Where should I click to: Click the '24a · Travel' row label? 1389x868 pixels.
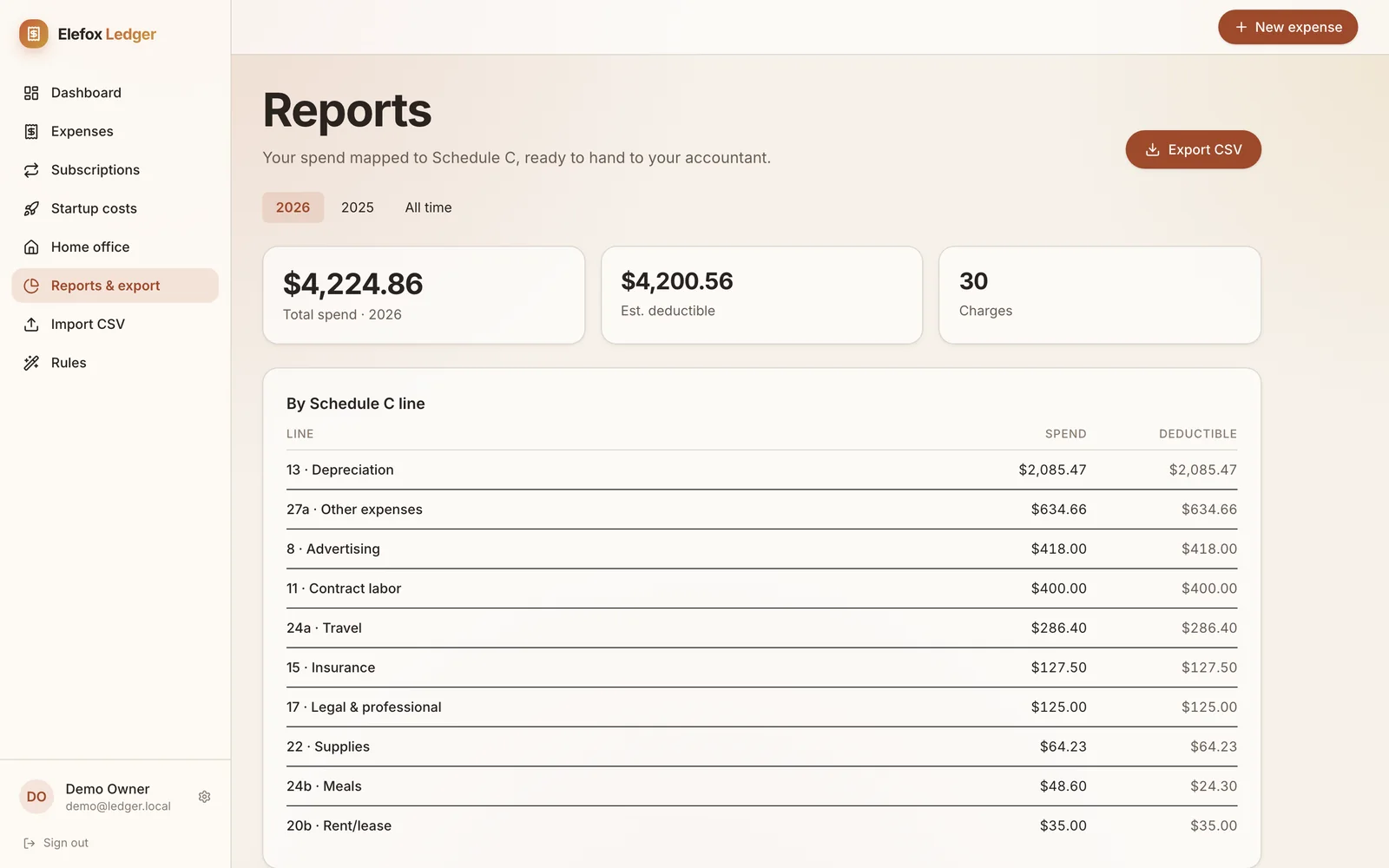pos(324,628)
